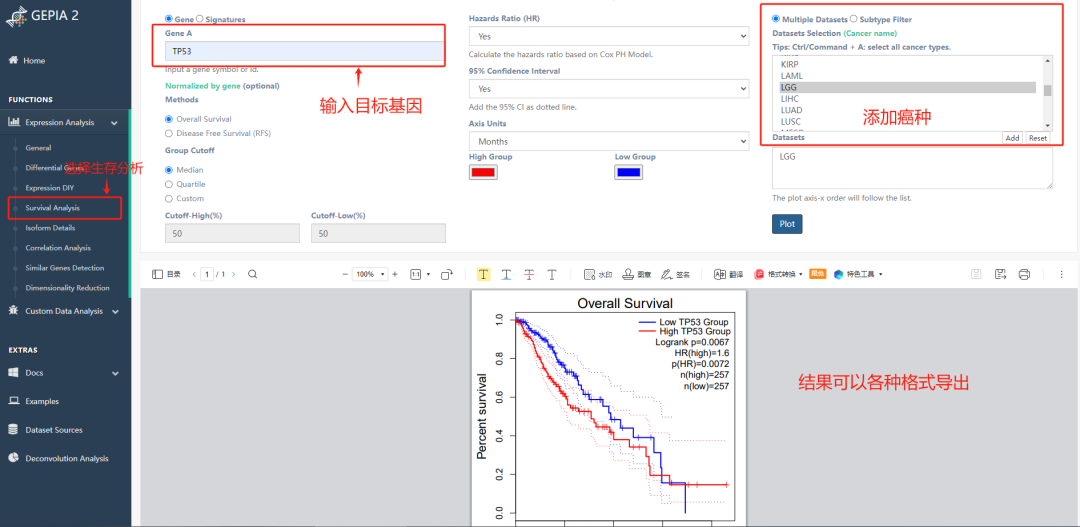Viewport: 1080px width, 527px height.
Task: Select Subtype Filter radio option
Action: point(853,19)
